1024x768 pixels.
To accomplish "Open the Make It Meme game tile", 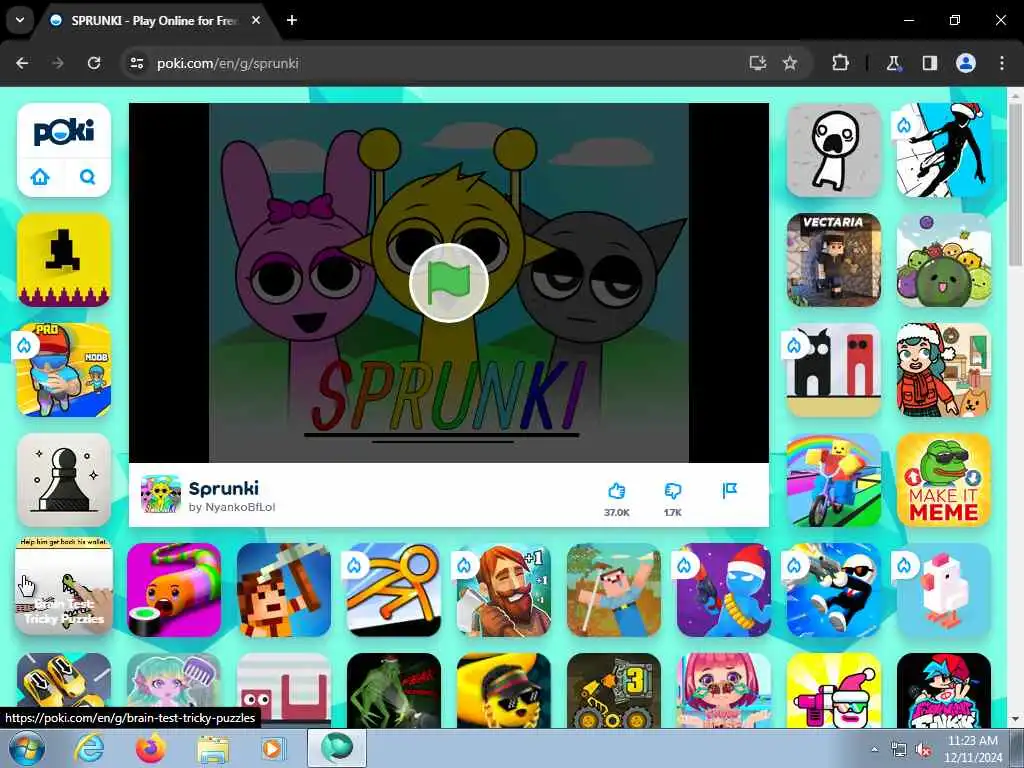I will tap(944, 480).
